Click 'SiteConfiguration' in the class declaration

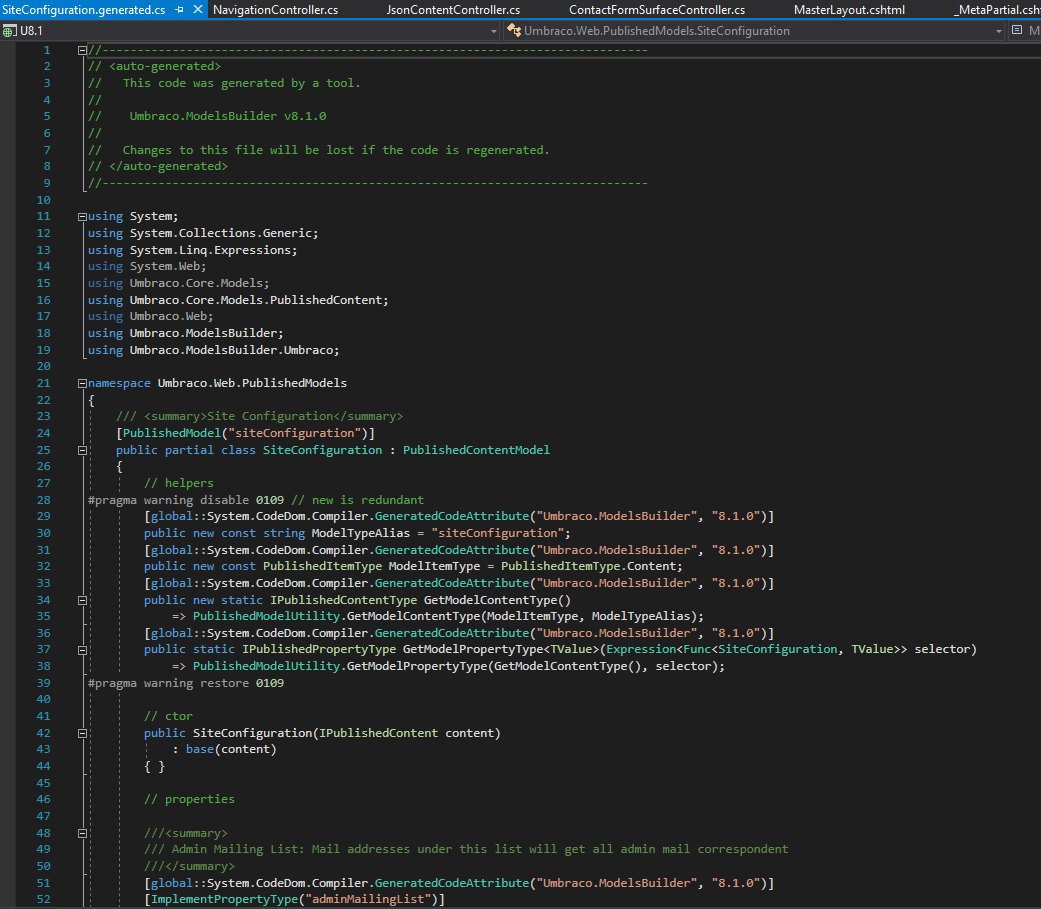click(x=322, y=450)
